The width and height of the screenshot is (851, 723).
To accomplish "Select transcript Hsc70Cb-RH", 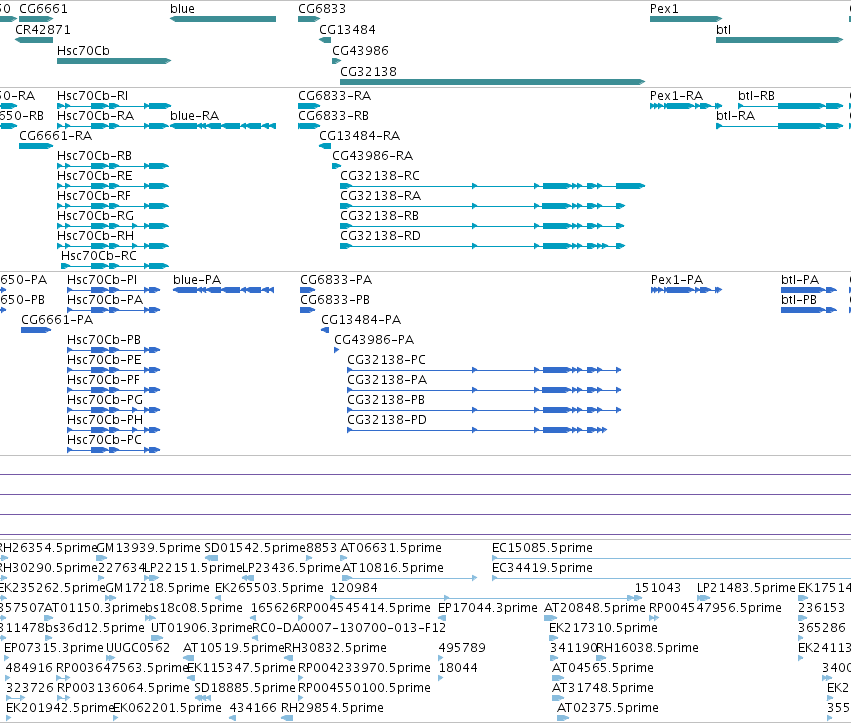I will coord(113,246).
